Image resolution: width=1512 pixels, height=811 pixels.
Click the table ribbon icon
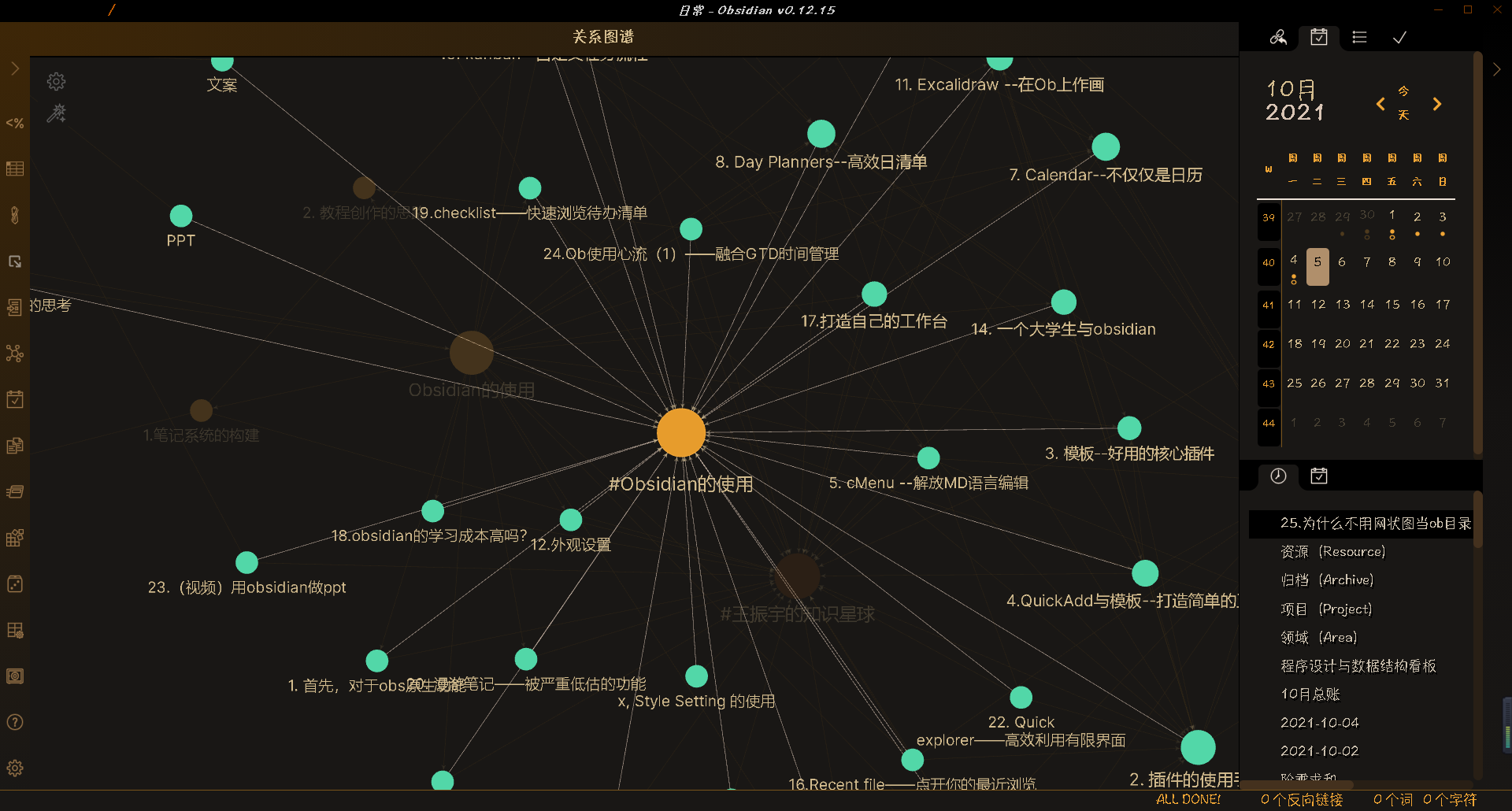click(15, 168)
